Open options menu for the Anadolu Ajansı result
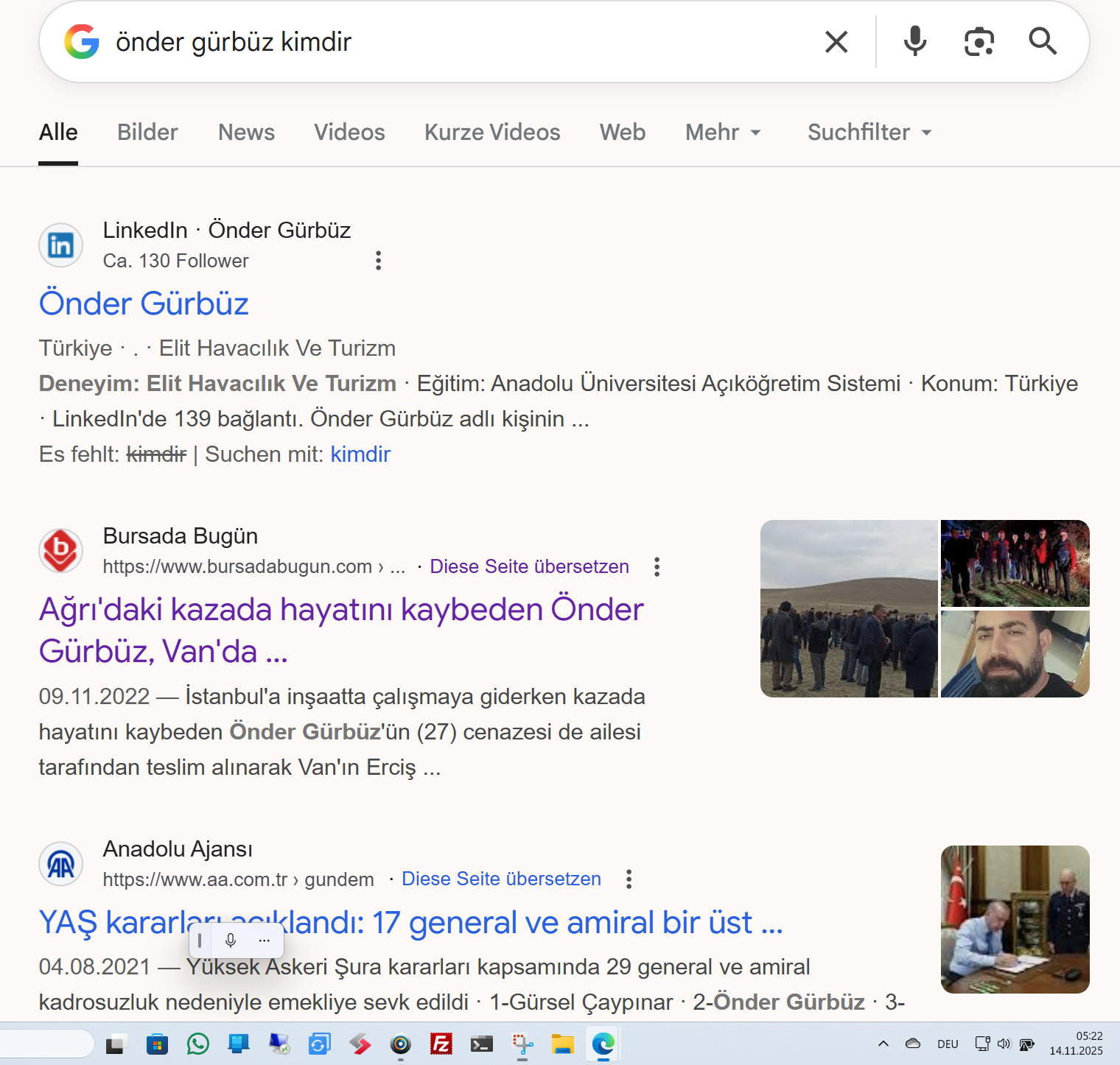The height and width of the screenshot is (1065, 1120). pos(629,879)
